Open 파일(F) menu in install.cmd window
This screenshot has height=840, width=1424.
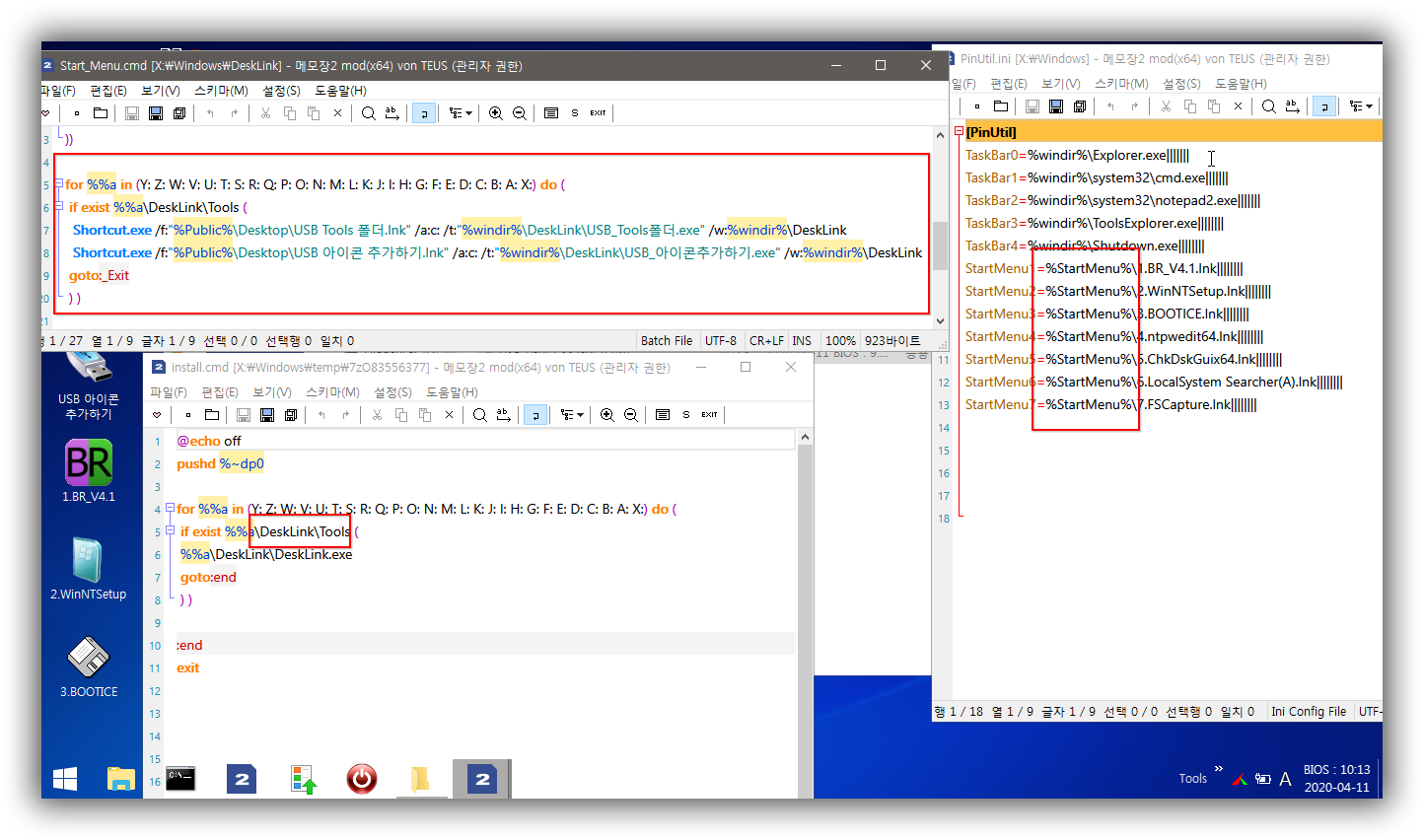pos(169,392)
